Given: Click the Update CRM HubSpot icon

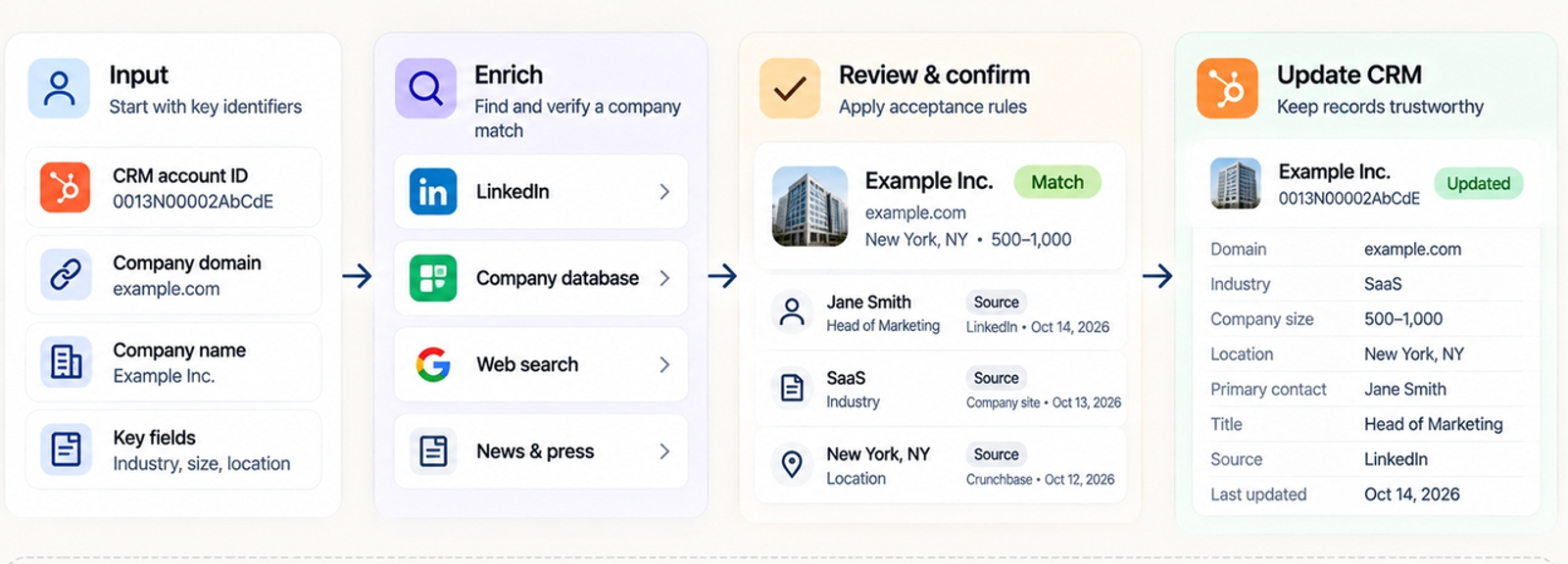Looking at the screenshot, I should (1227, 88).
